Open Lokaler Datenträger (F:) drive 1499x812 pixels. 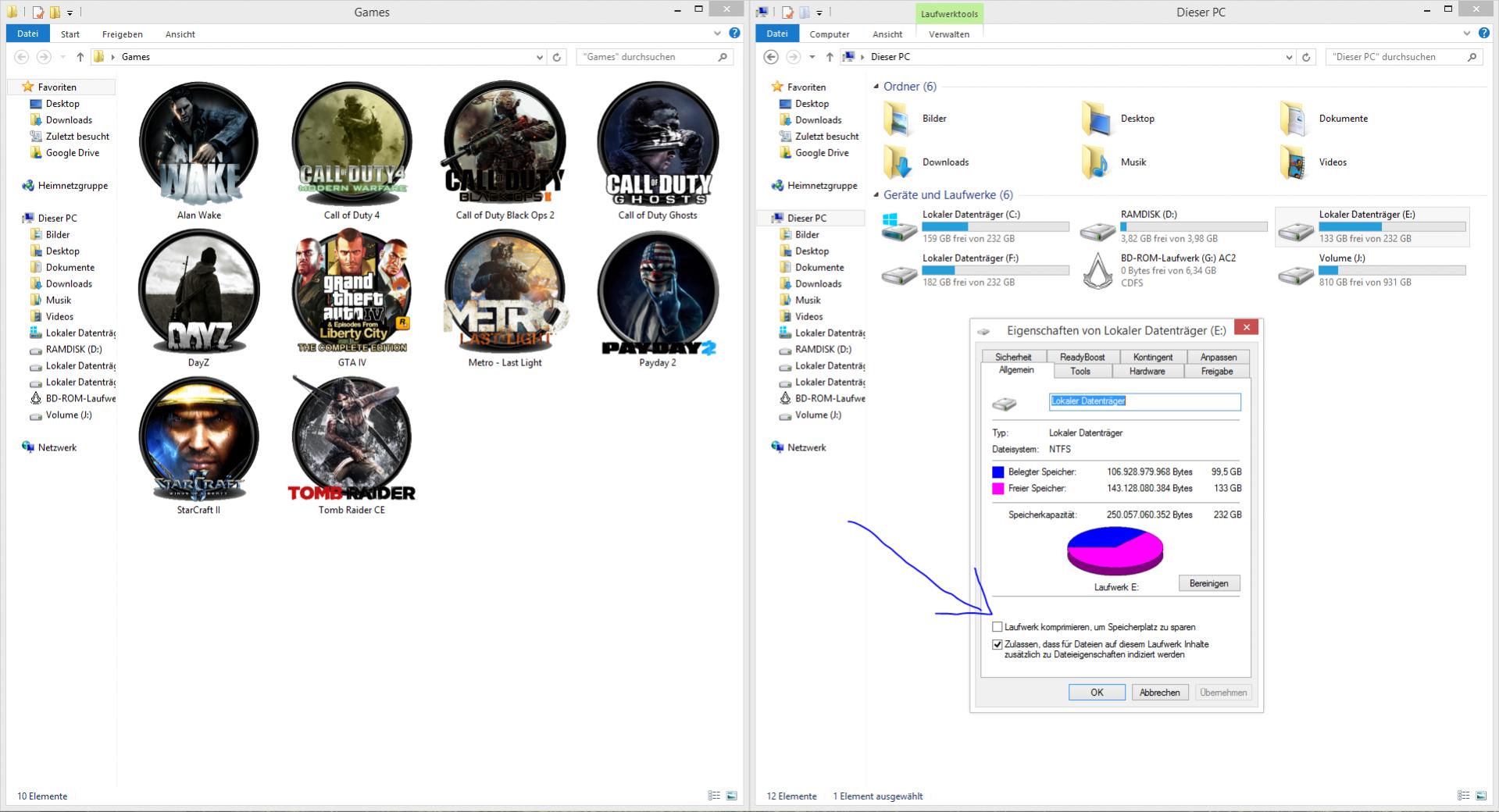[975, 270]
